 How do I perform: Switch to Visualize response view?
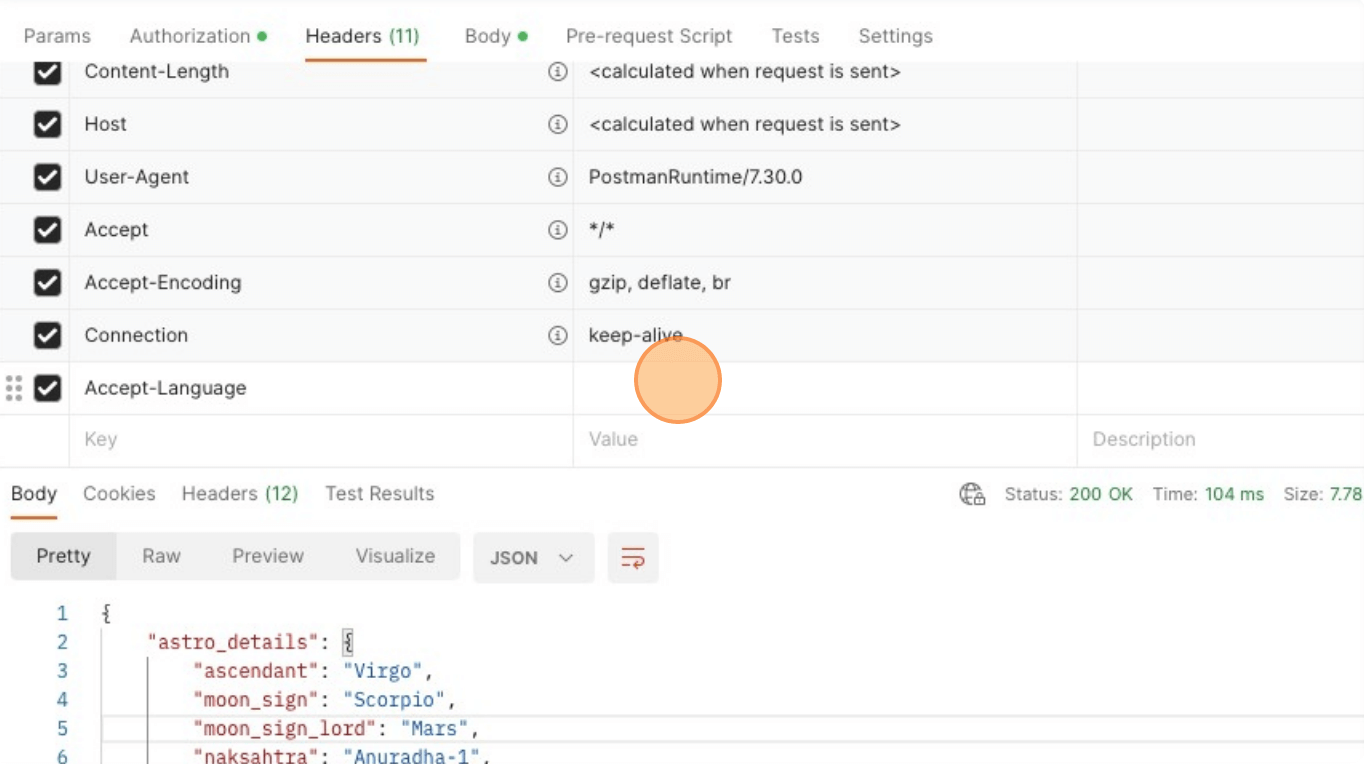pyautogui.click(x=395, y=556)
